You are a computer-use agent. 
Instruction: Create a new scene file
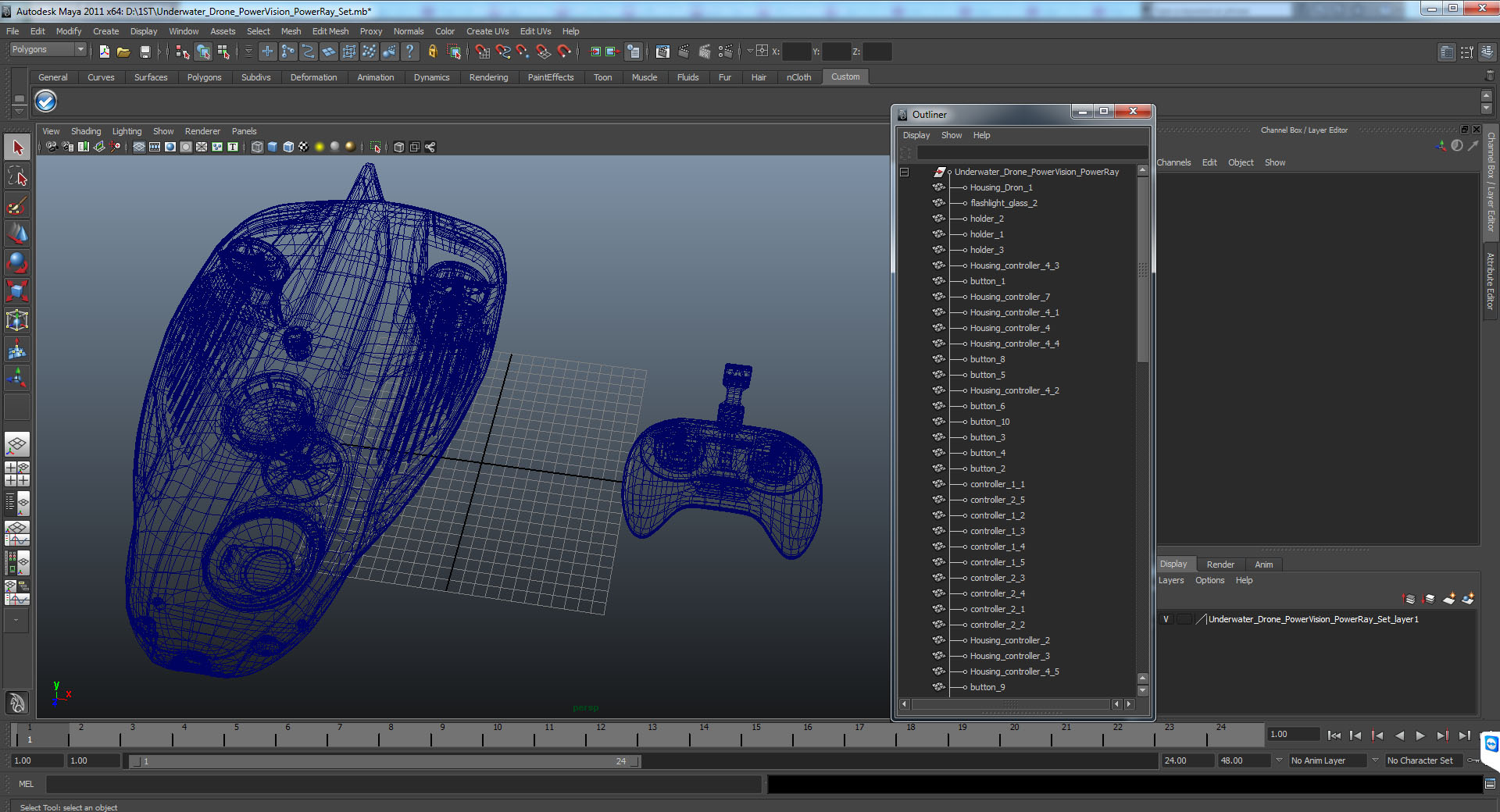104,52
